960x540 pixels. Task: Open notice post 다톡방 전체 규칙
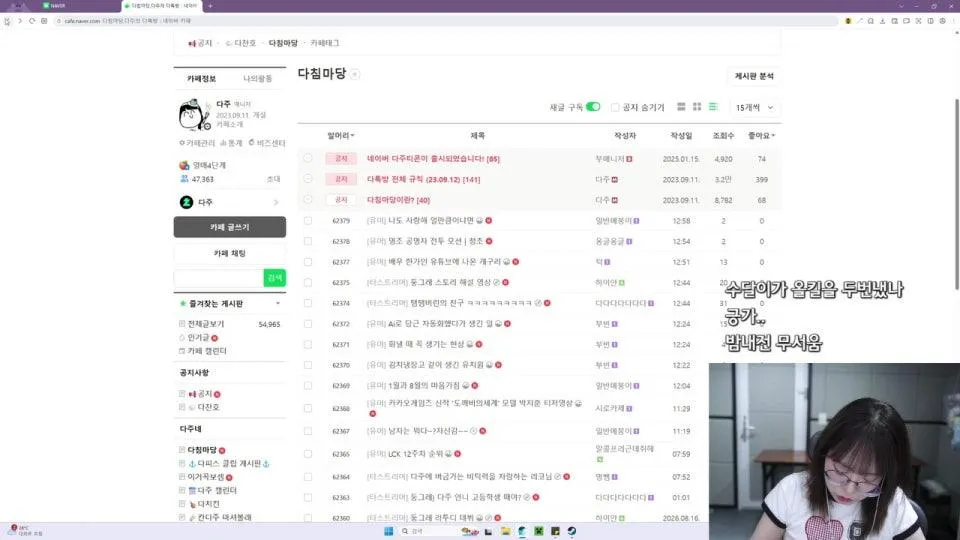[424, 179]
